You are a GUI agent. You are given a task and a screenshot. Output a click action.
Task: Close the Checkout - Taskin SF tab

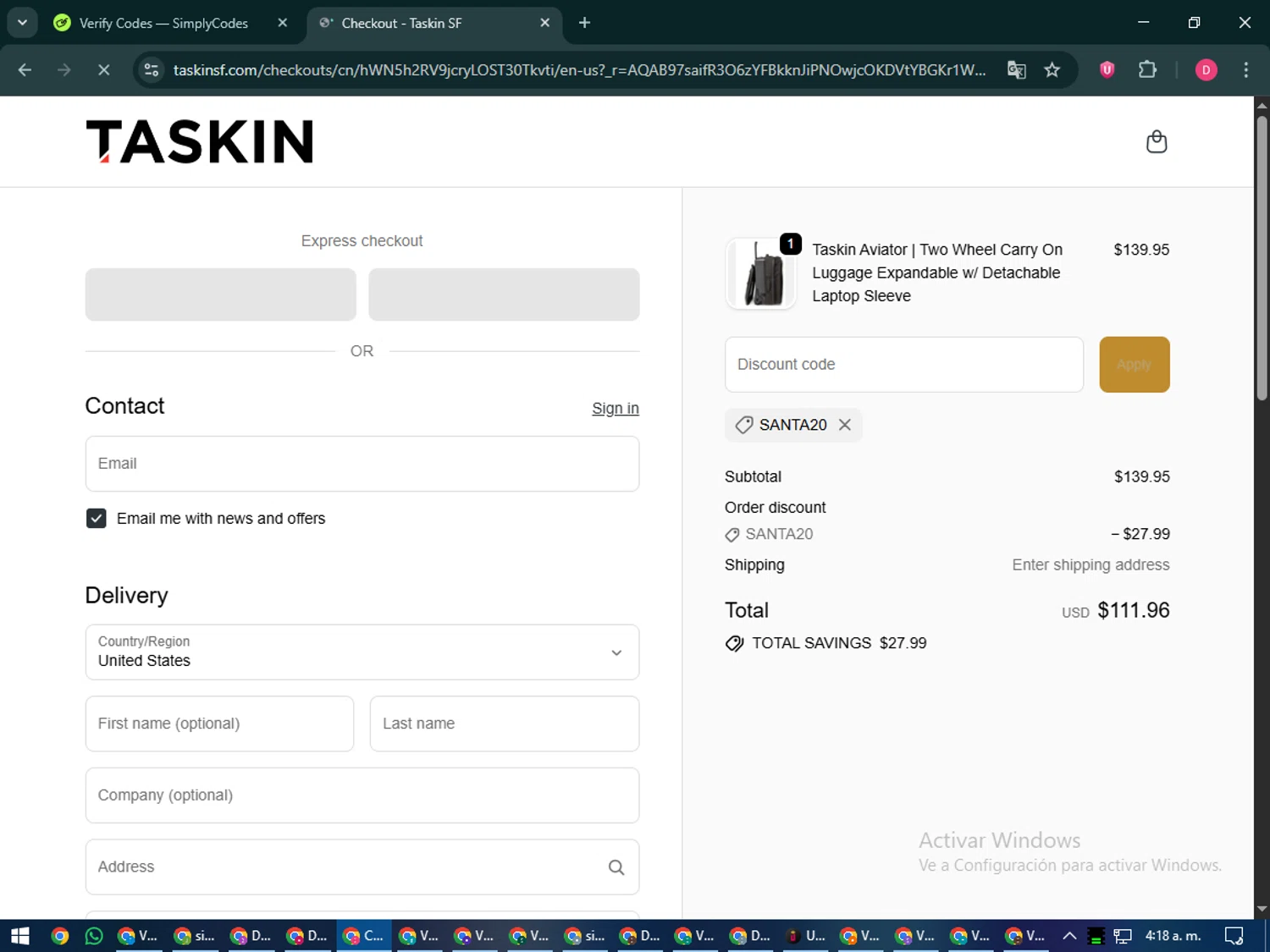tap(545, 23)
